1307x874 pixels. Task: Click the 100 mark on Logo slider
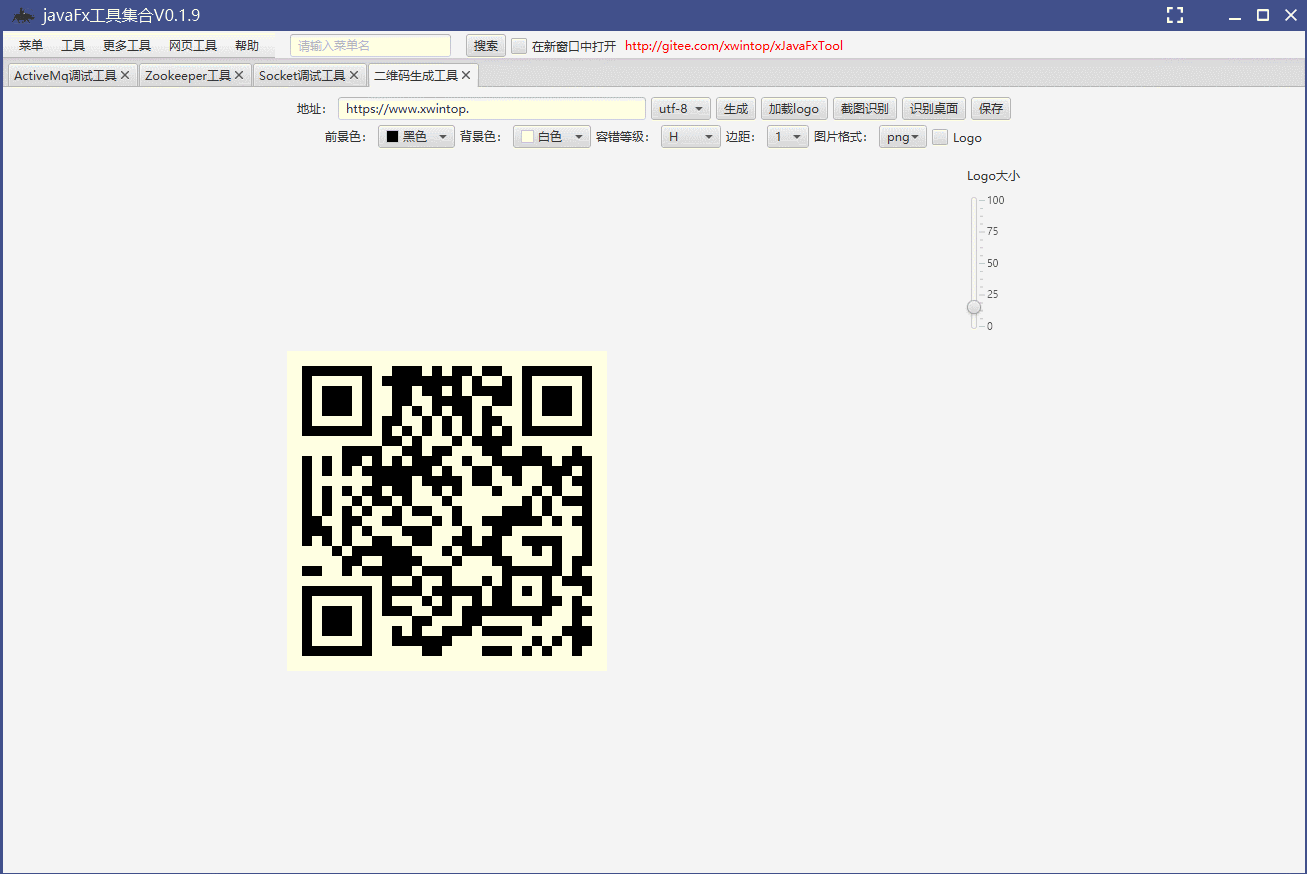tap(996, 200)
